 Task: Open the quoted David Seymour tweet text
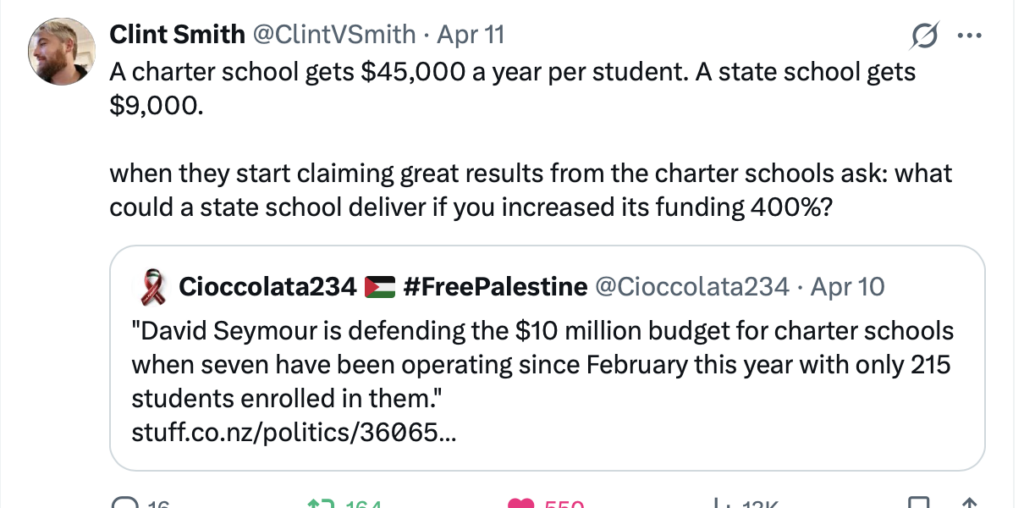(540, 364)
